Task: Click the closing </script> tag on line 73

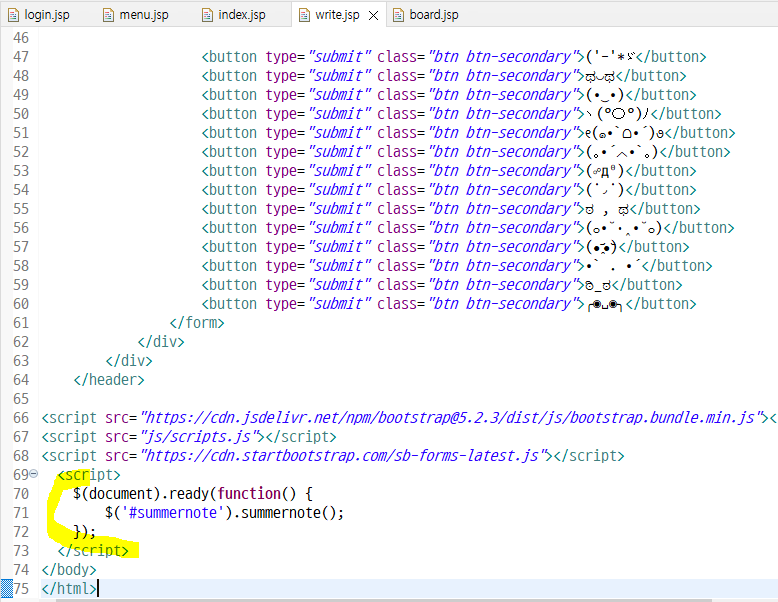Action: [x=93, y=551]
